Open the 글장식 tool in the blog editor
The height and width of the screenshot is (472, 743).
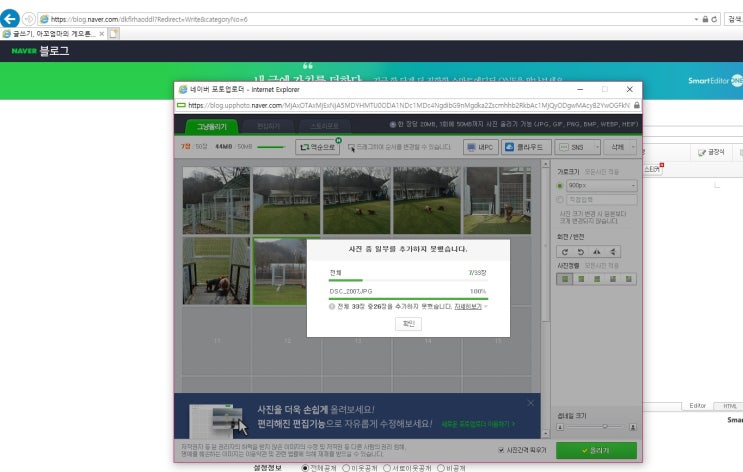(x=711, y=152)
